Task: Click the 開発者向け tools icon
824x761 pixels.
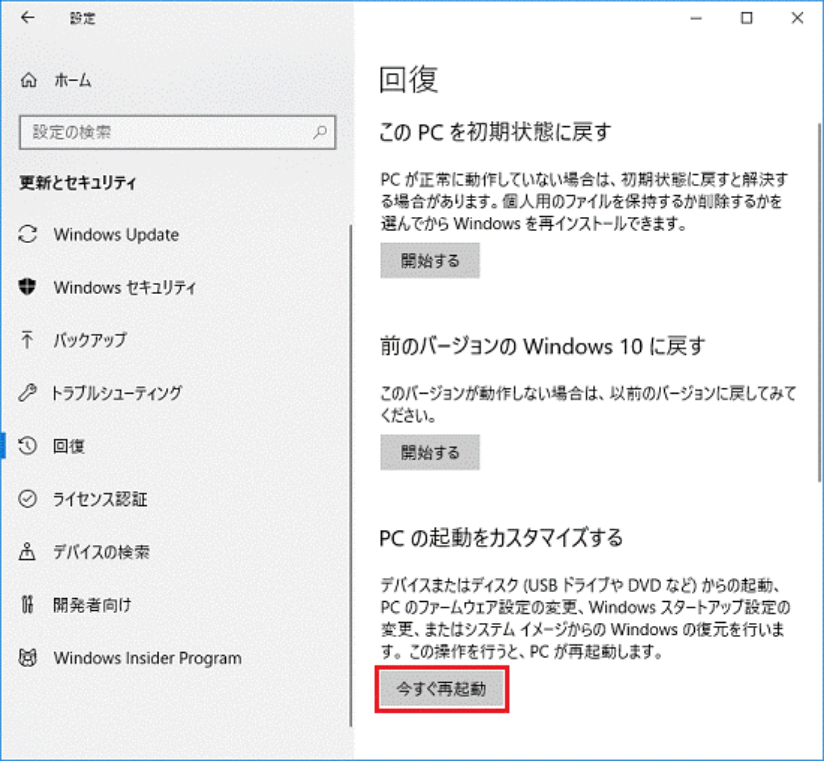Action: (x=27, y=604)
